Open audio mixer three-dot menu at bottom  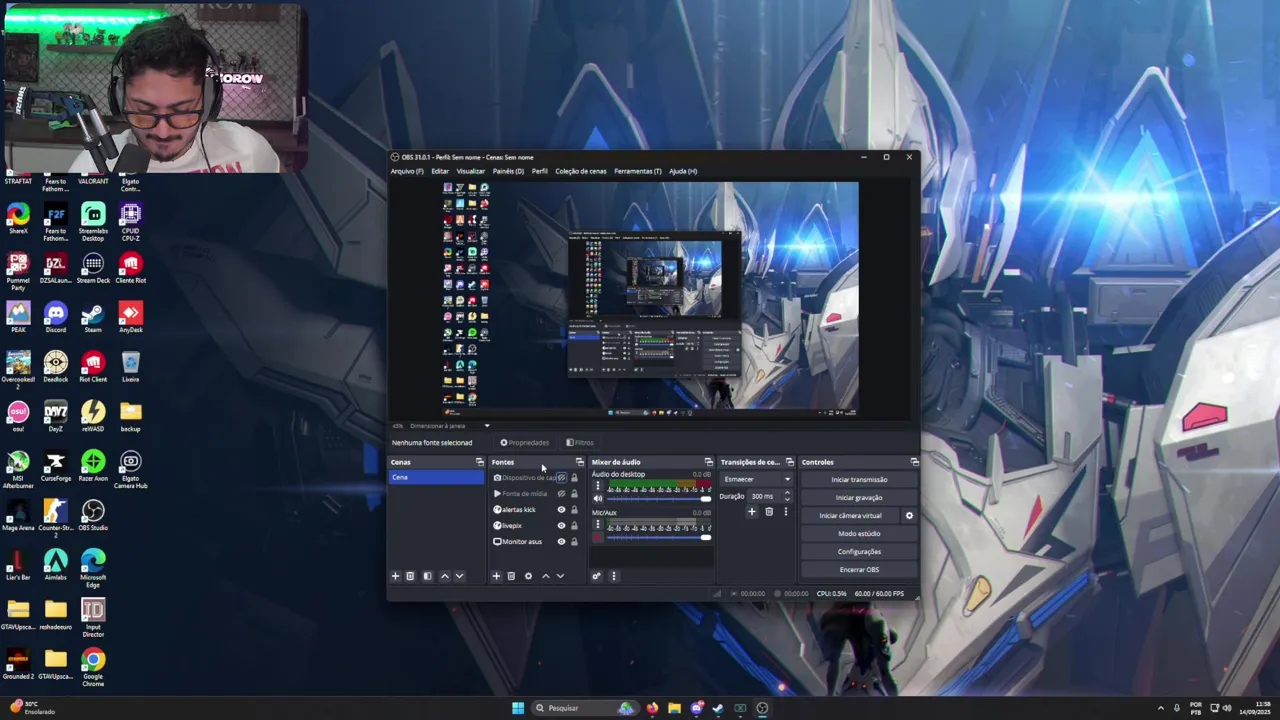pyautogui.click(x=614, y=576)
